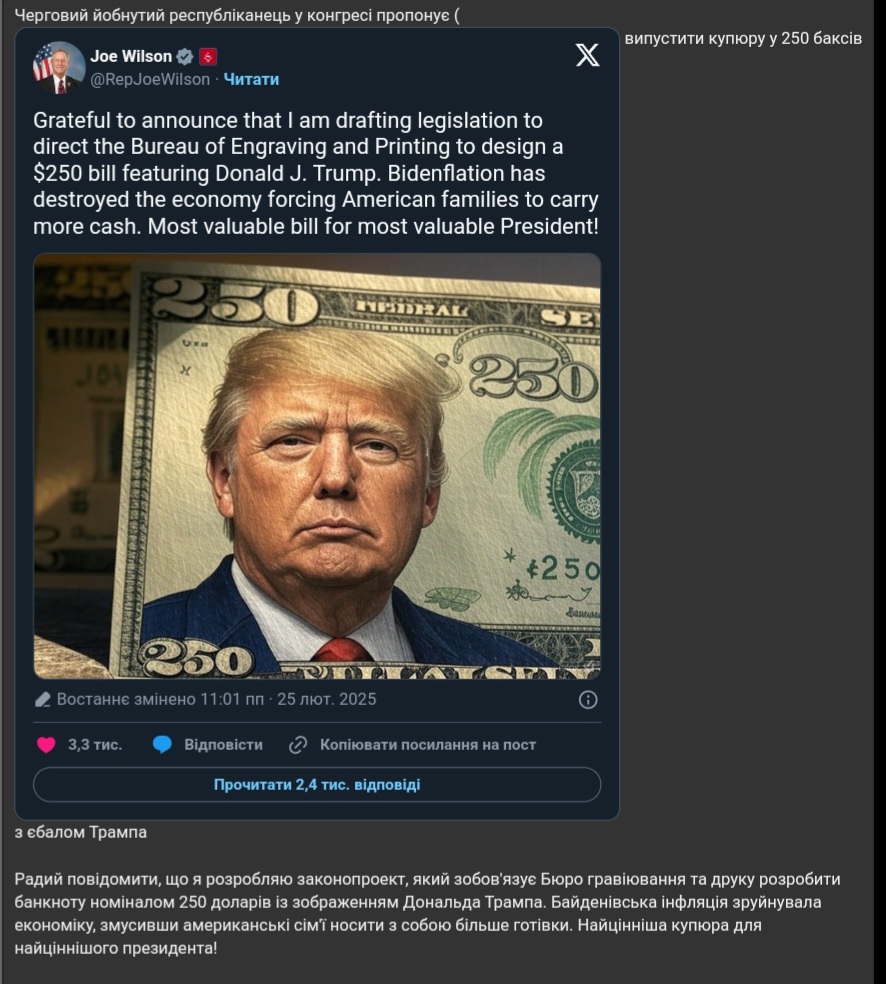Click the blue reply bubble icon
The height and width of the screenshot is (984, 886).
pos(162,745)
